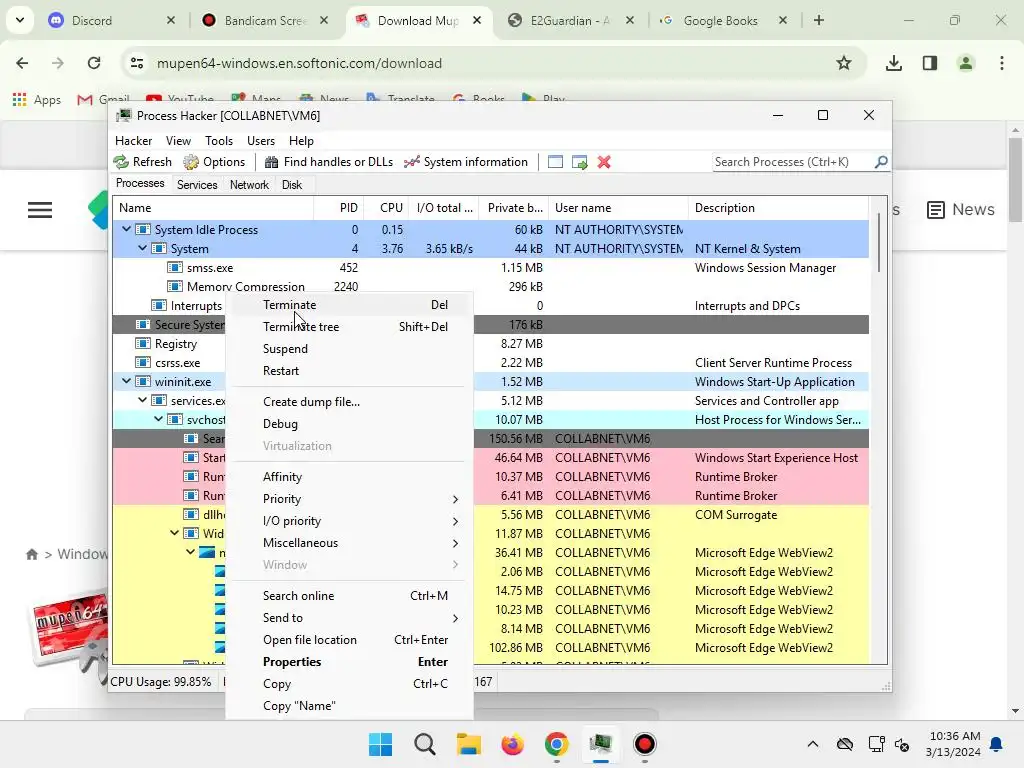Click the red X terminate window icon
This screenshot has height=768, width=1024.
[604, 162]
